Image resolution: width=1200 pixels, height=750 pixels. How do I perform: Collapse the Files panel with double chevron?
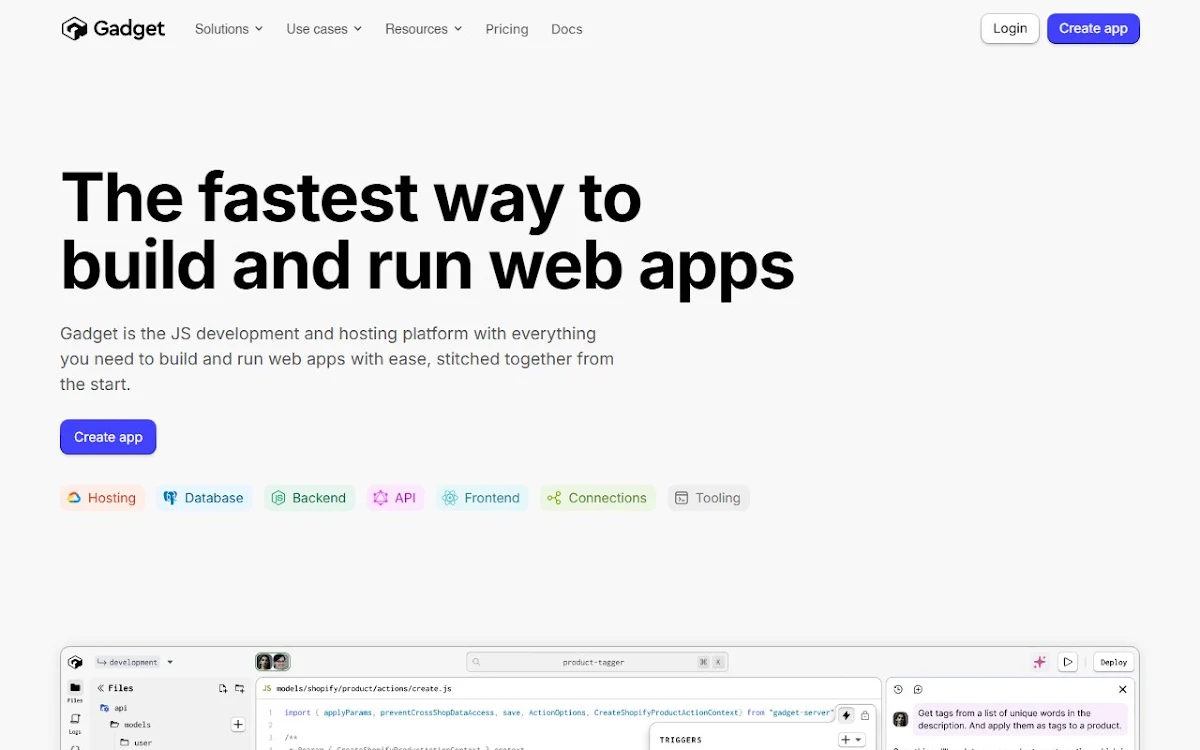(x=100, y=688)
